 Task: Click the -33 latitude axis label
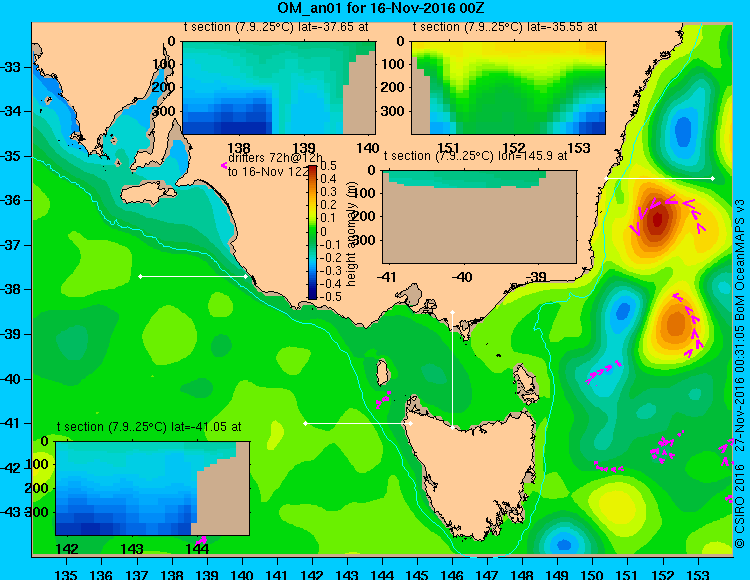click(11, 67)
